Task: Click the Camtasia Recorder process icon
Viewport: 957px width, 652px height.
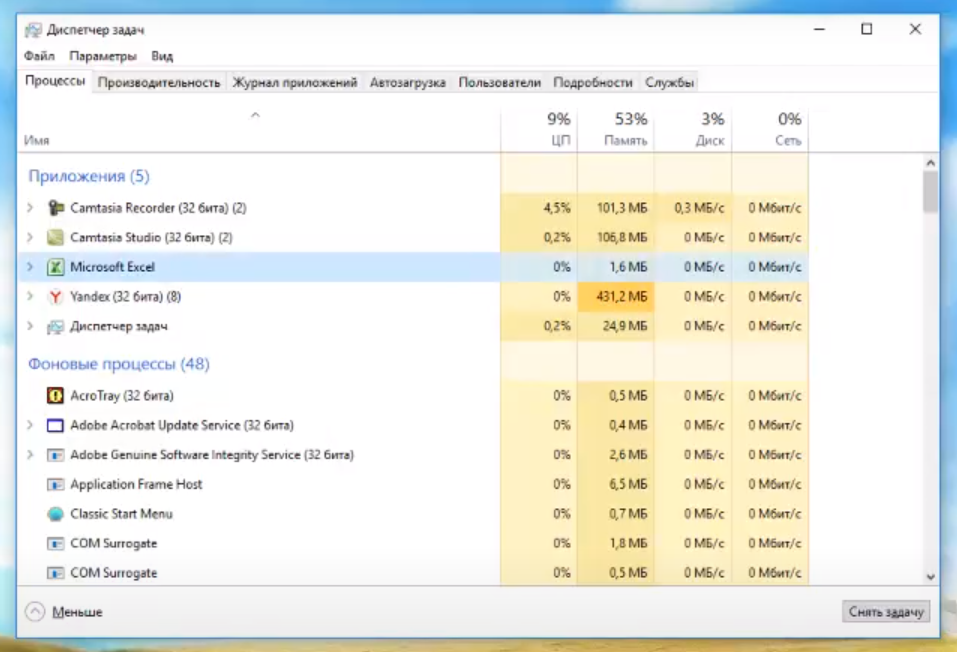Action: pyautogui.click(x=56, y=208)
